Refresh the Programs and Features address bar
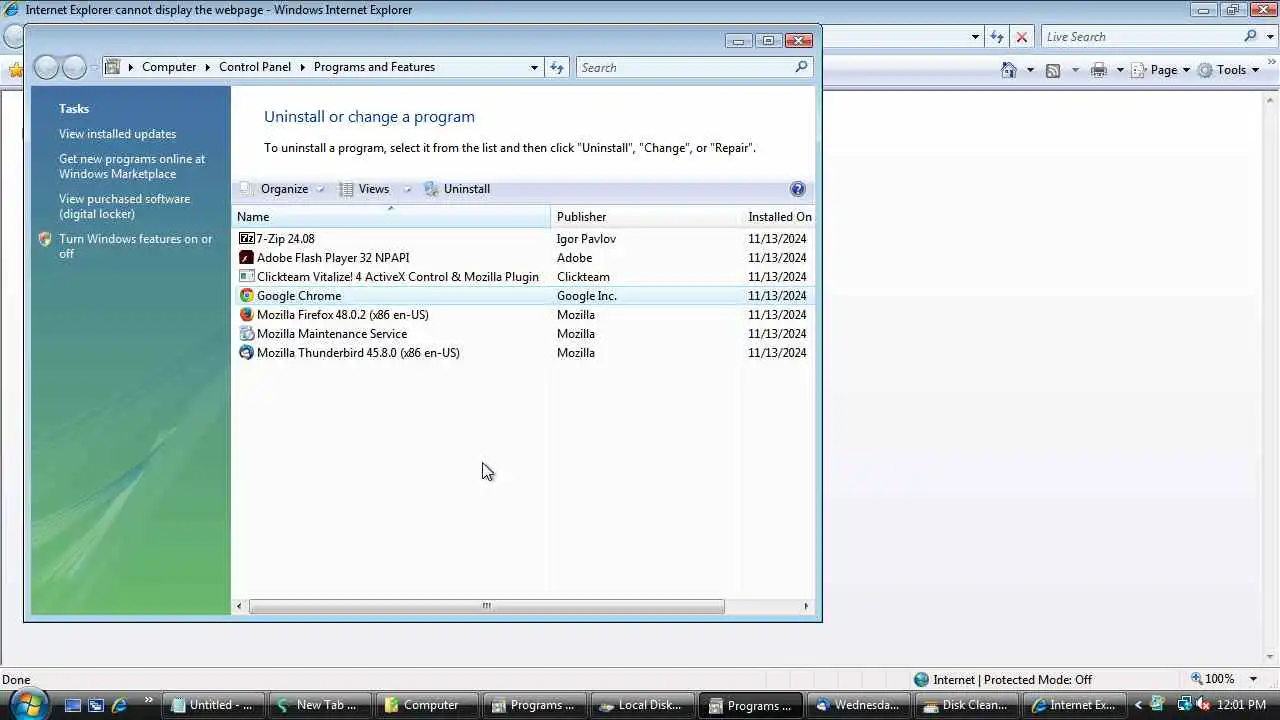 pyautogui.click(x=557, y=67)
